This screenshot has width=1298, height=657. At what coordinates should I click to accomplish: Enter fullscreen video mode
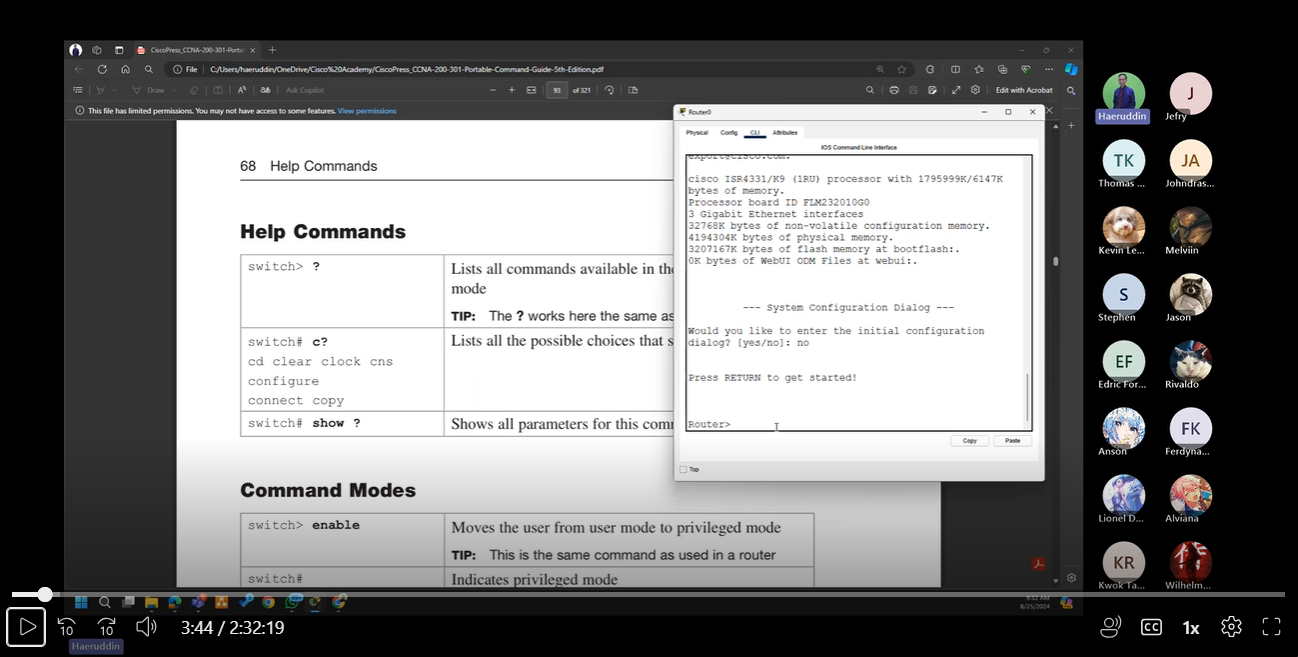tap(1271, 627)
